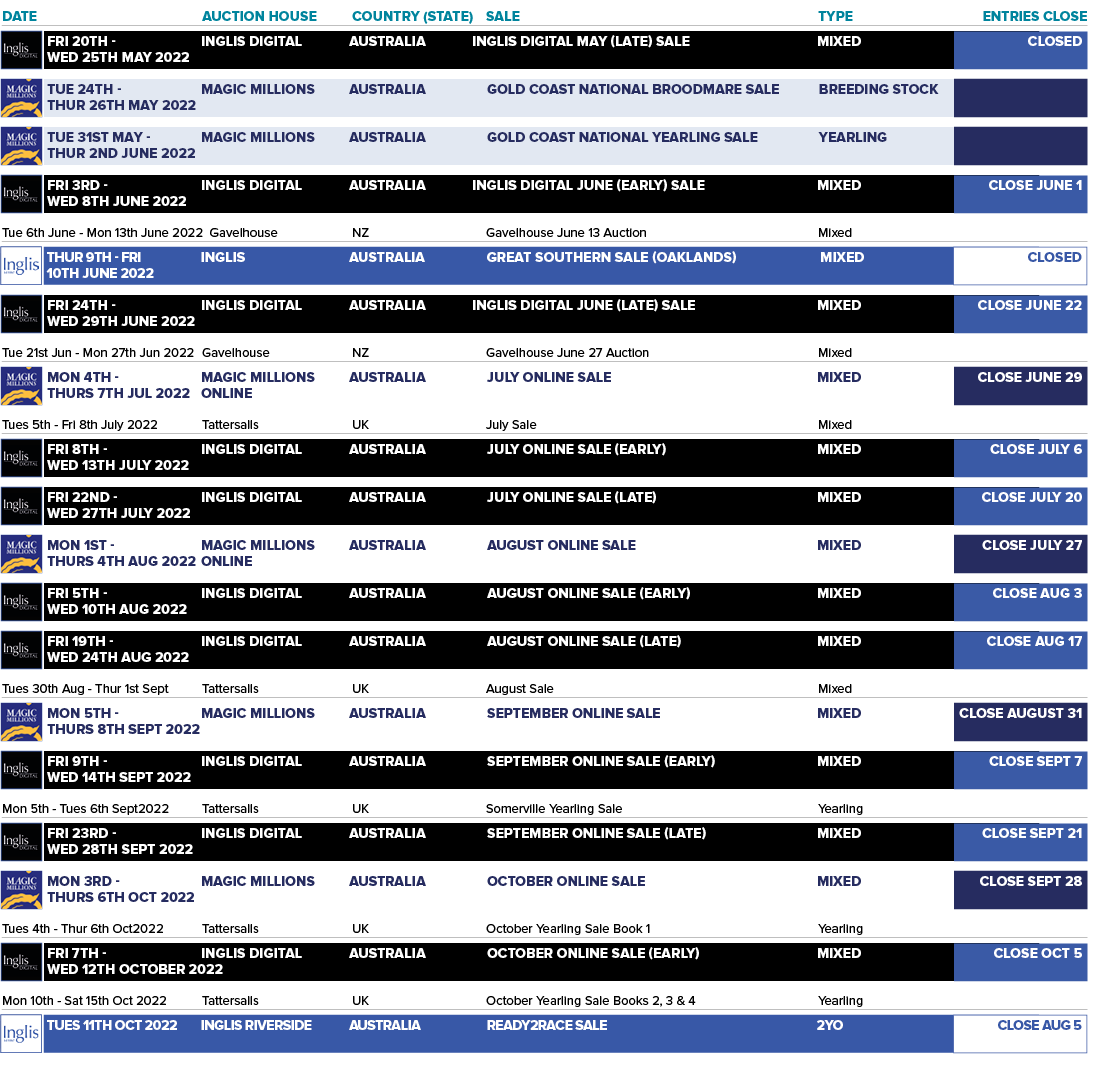Select date 'Tues 30th Aug - Thur 1st Sept'
1099x1072 pixels.
pos(86,688)
